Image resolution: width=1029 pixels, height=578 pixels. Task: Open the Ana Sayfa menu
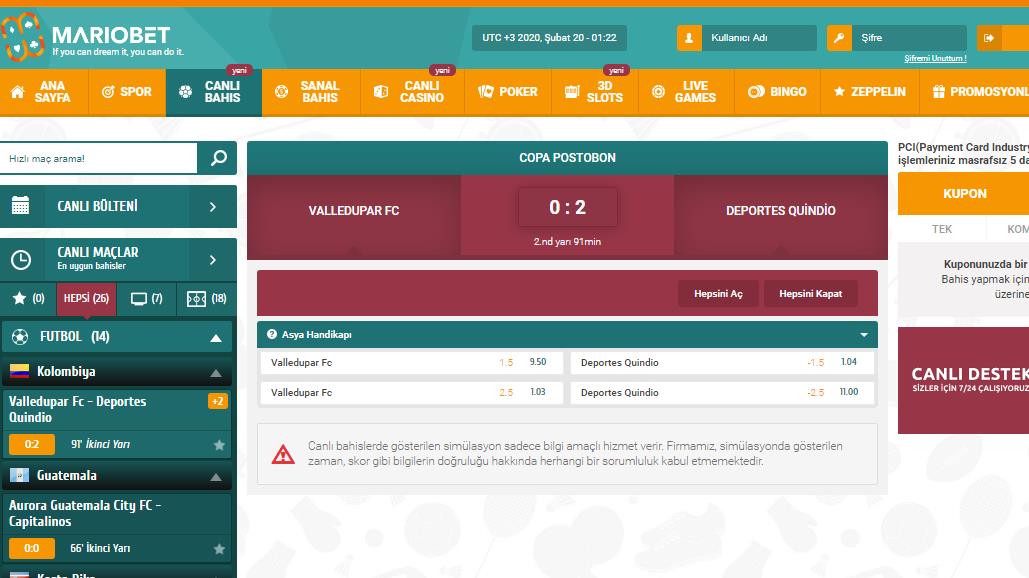point(44,92)
